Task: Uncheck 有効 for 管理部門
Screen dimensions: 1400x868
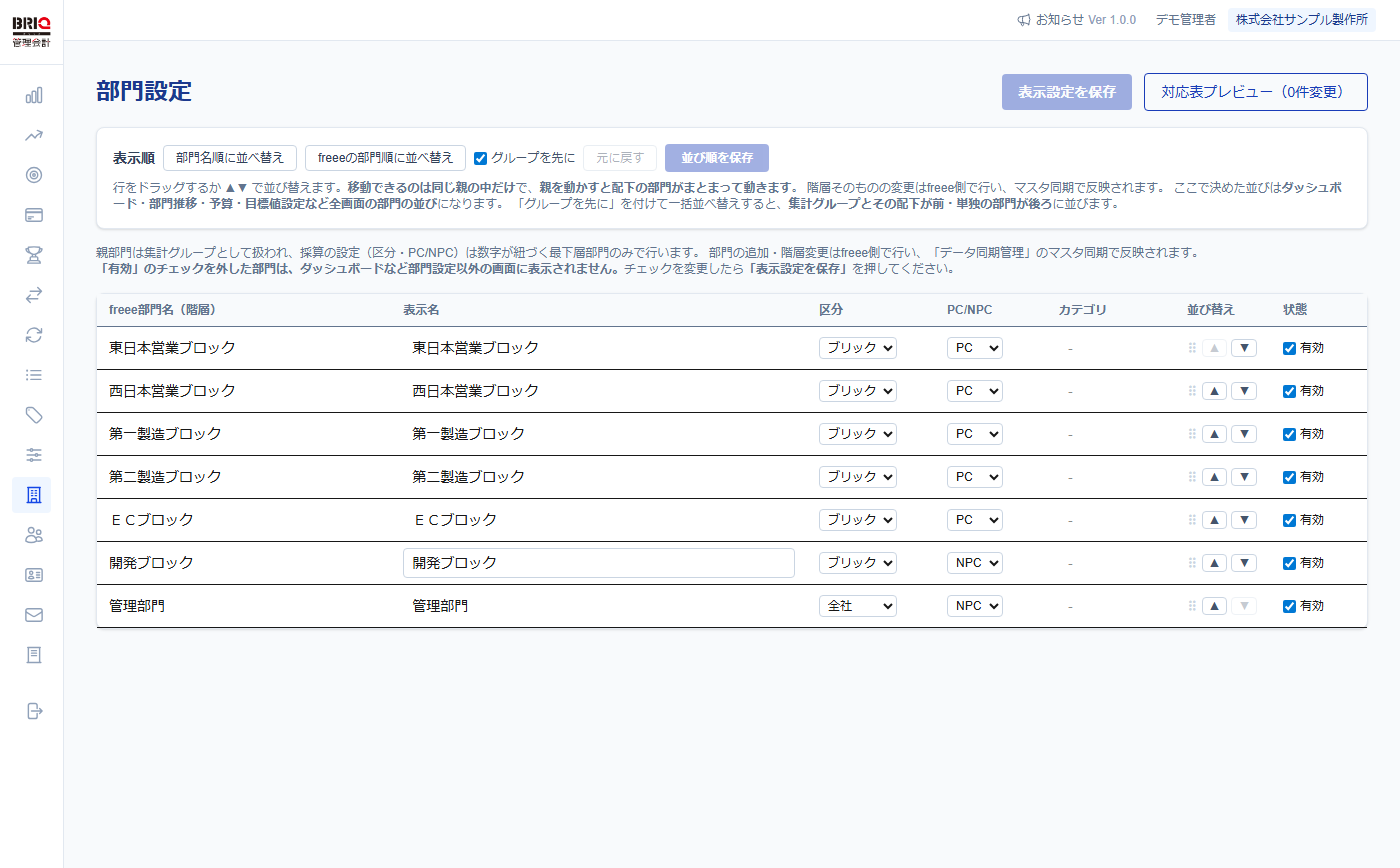Action: tap(1290, 606)
